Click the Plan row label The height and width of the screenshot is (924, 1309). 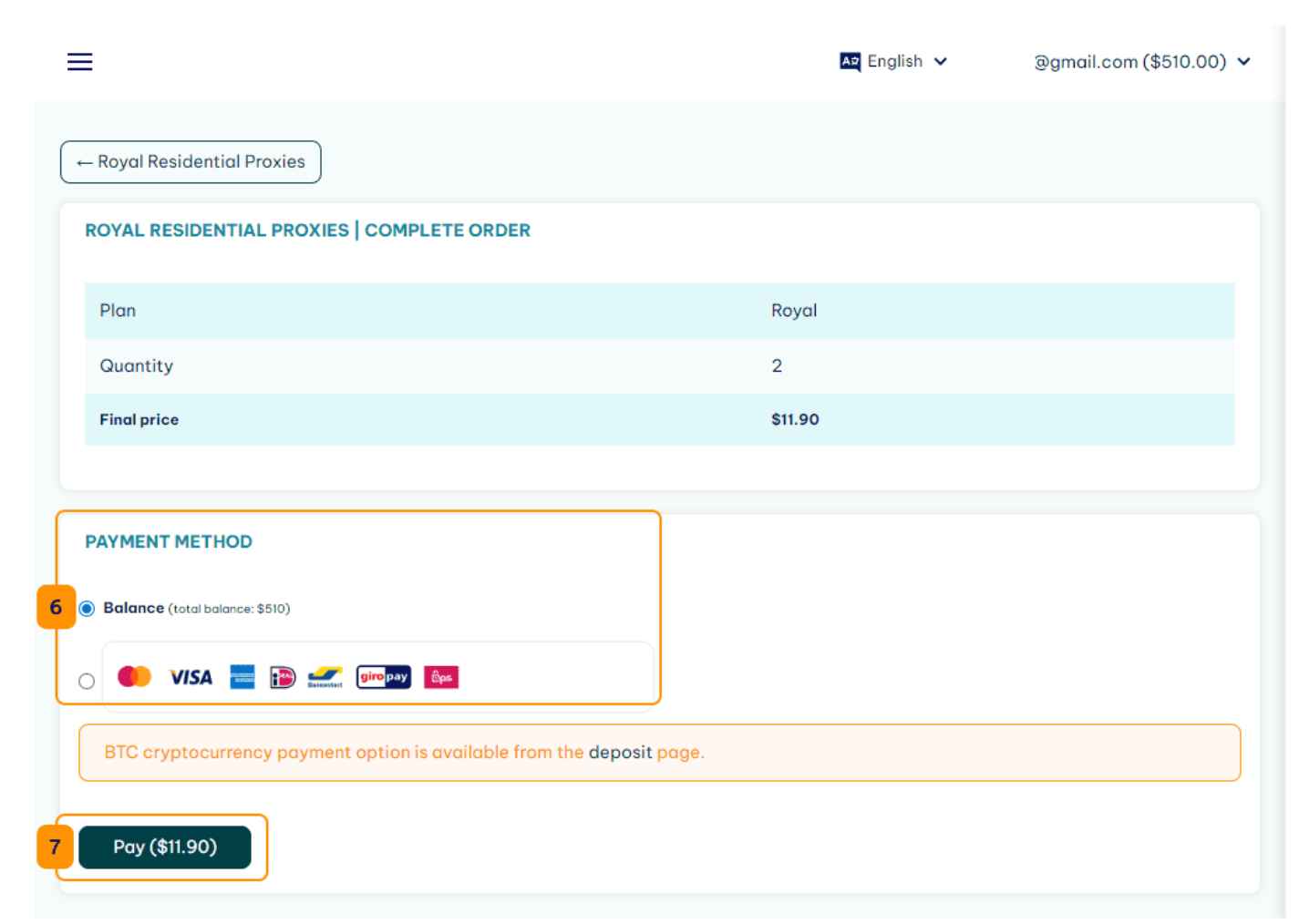click(118, 311)
